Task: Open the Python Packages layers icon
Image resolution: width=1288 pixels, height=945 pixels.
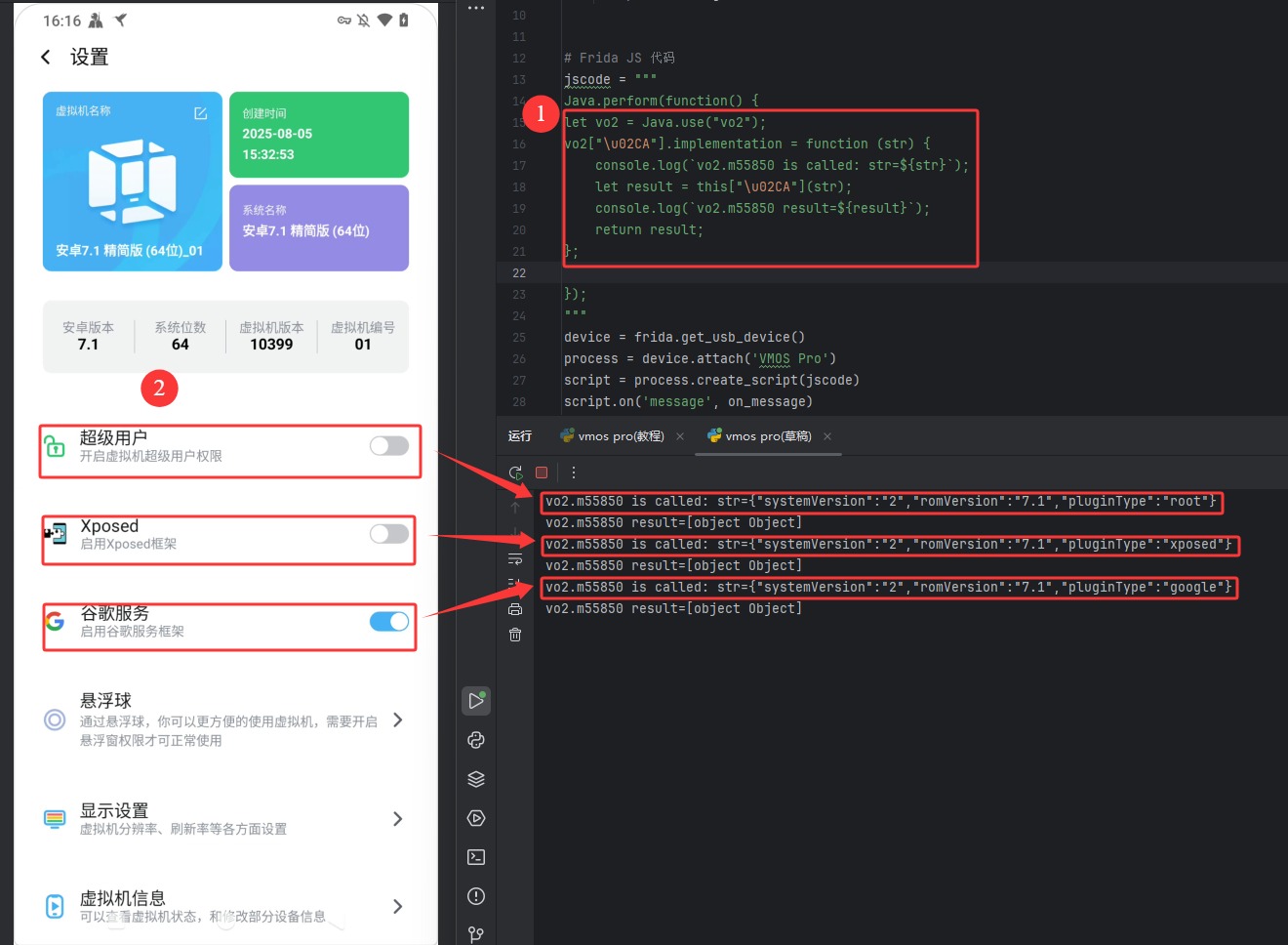Action: pos(476,779)
